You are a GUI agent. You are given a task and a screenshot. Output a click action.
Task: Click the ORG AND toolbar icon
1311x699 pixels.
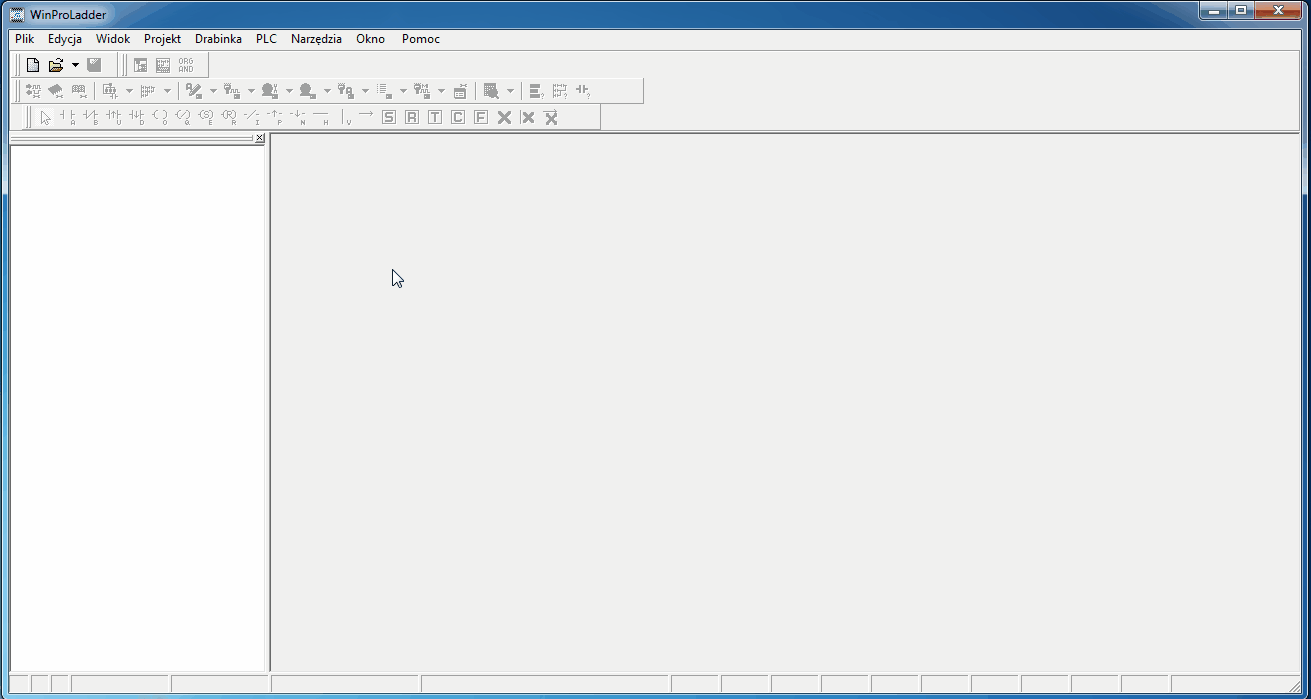(186, 65)
